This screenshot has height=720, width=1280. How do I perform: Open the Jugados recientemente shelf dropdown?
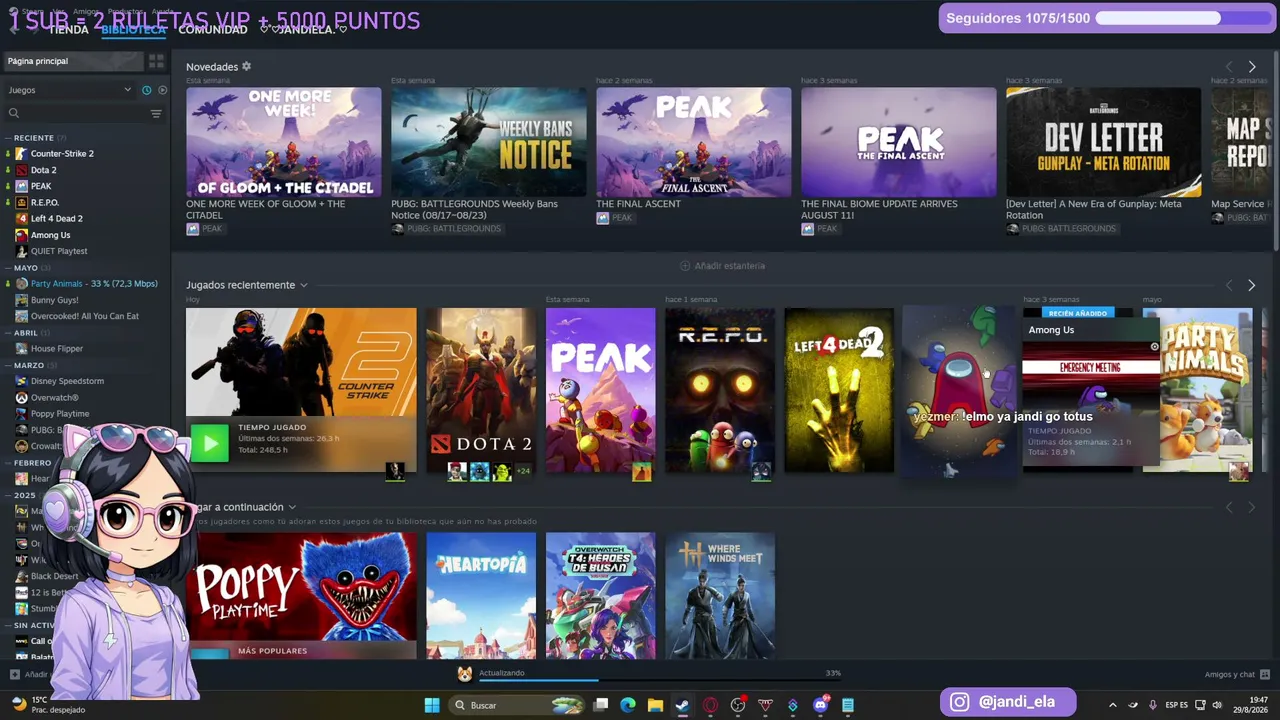[303, 285]
